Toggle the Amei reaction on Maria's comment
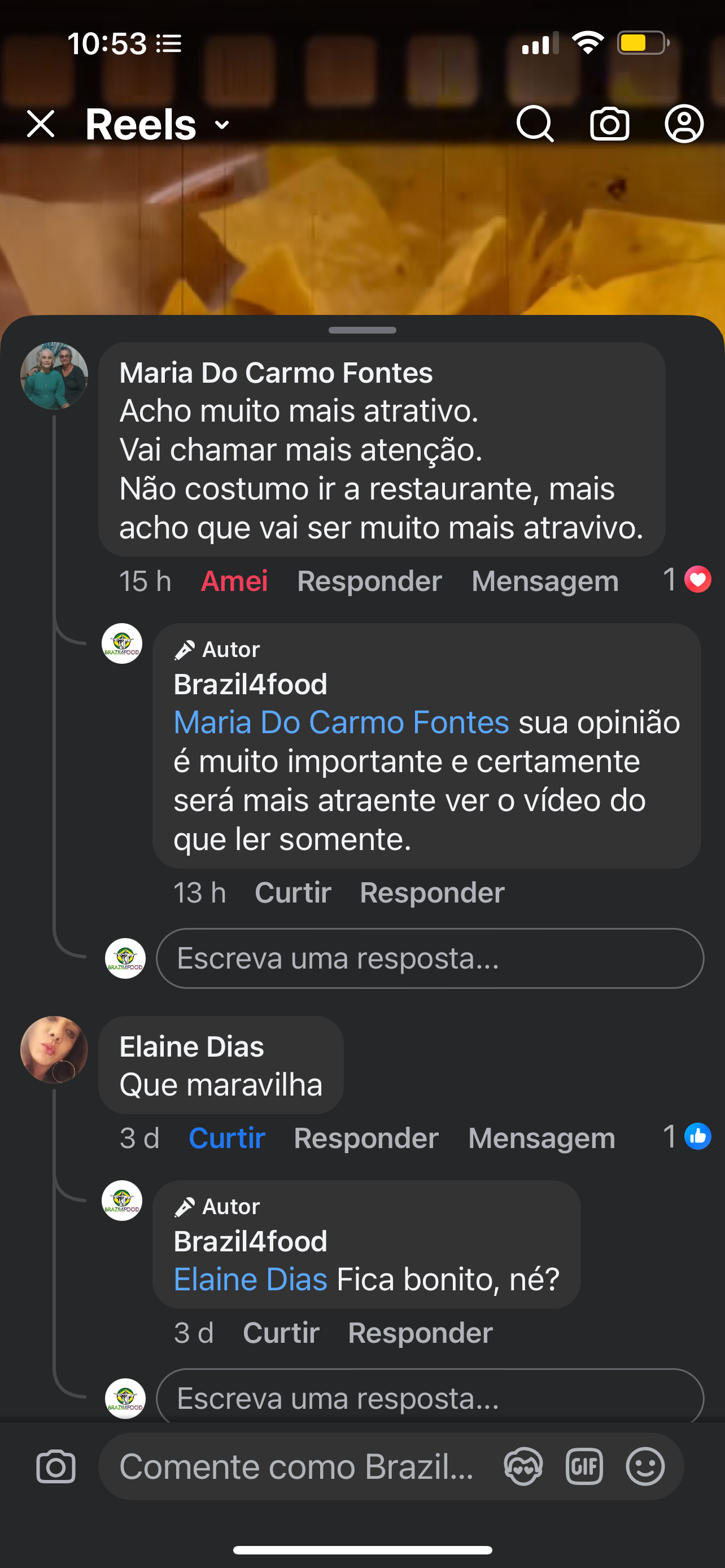This screenshot has width=725, height=1568. click(x=234, y=581)
